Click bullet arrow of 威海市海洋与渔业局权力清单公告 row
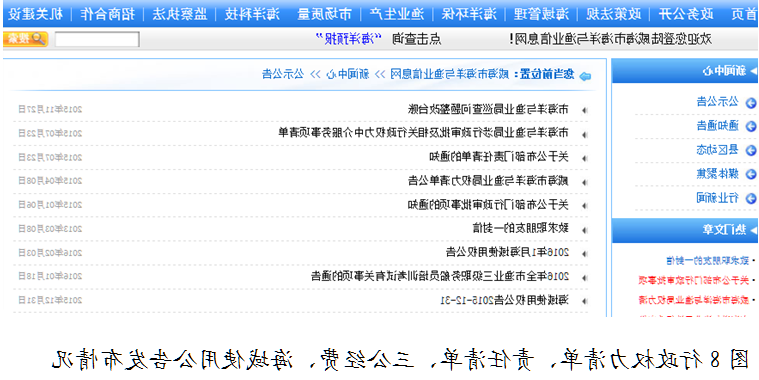This screenshot has width=759, height=380. [584, 182]
